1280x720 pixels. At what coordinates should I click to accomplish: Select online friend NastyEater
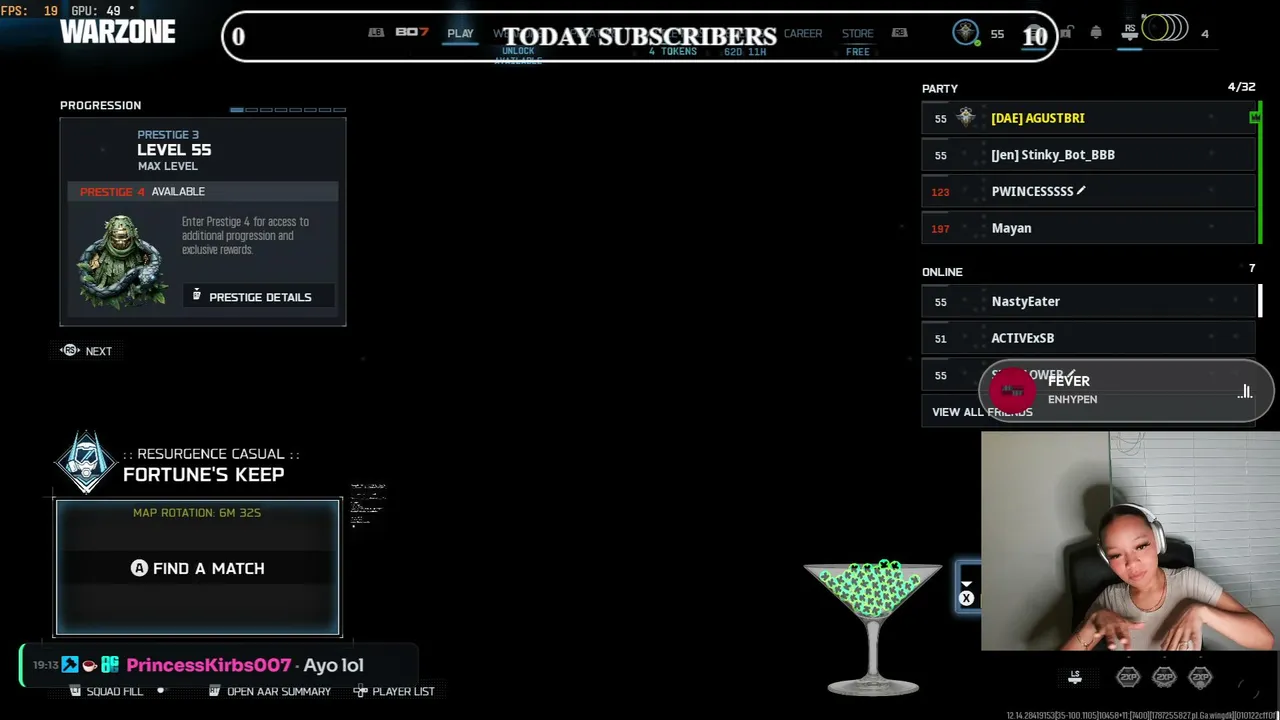point(1088,301)
